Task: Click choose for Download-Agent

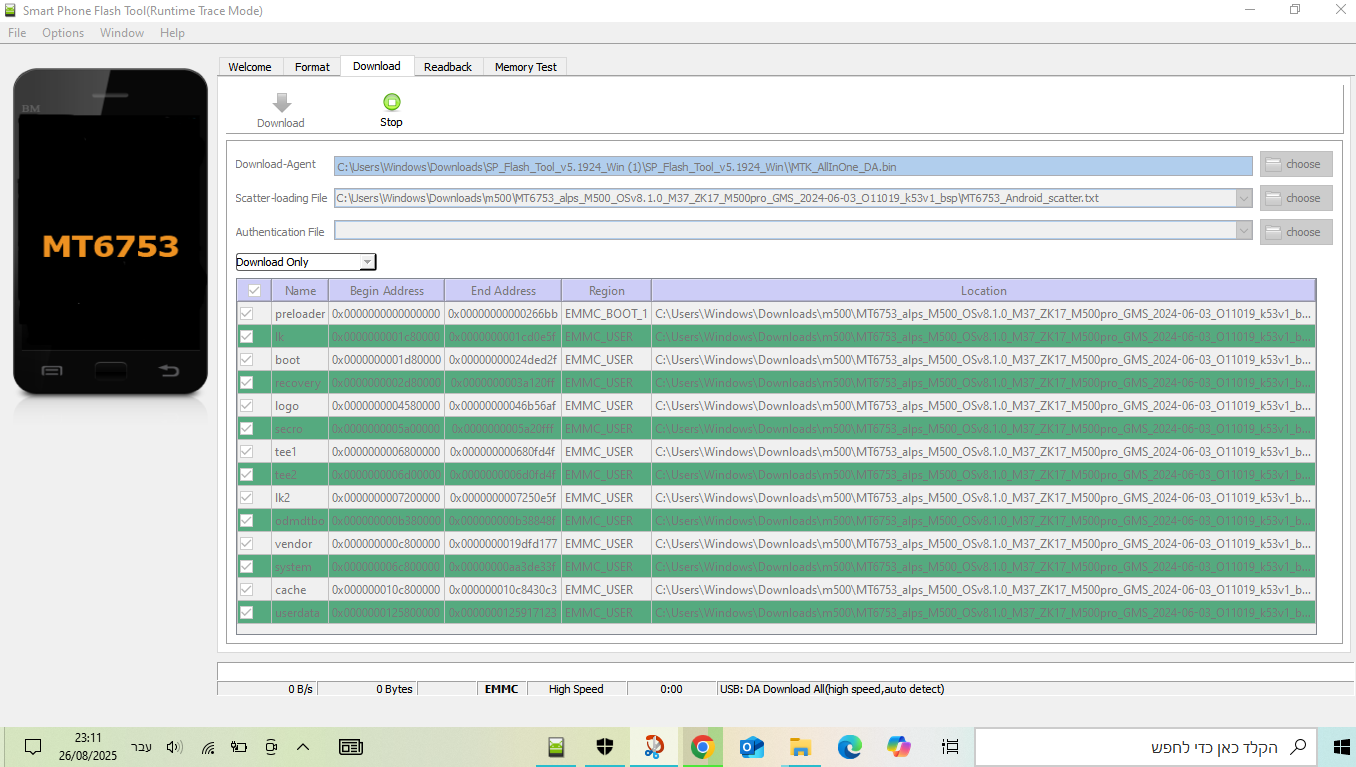Action: coord(1296,164)
